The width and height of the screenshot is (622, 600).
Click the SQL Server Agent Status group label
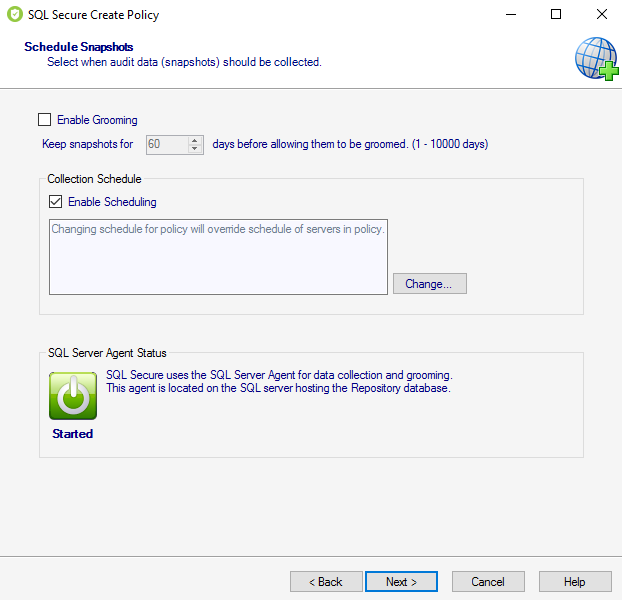click(107, 353)
